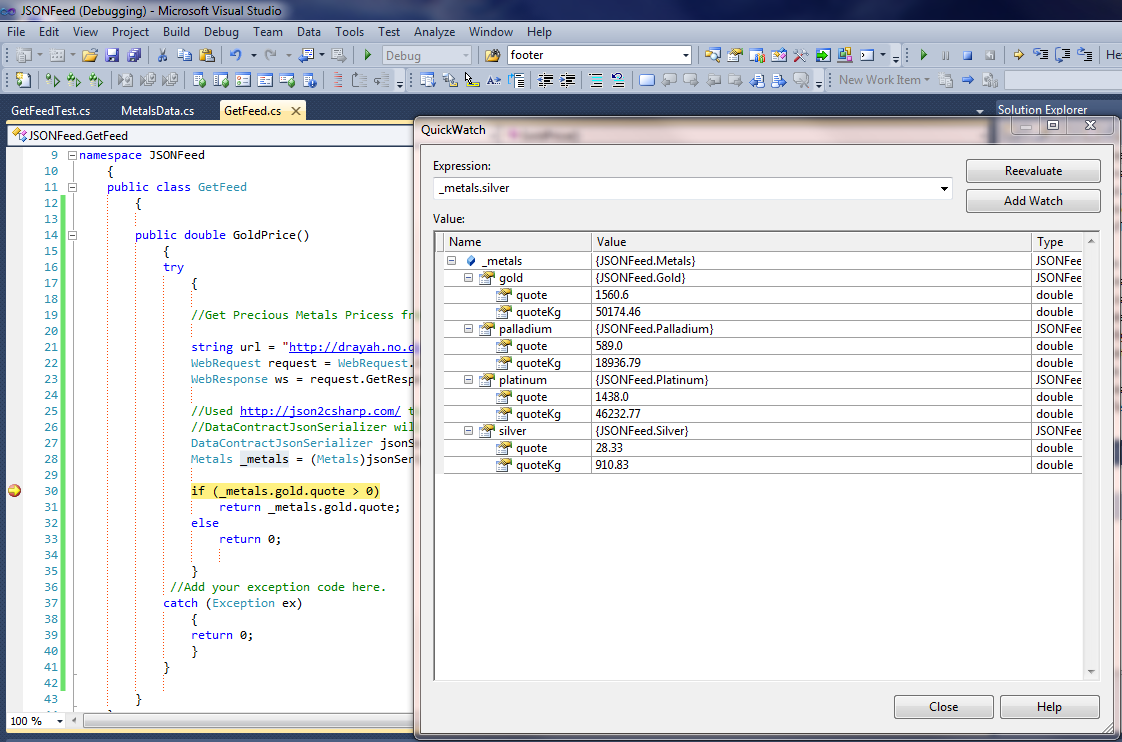Close the GetFeed.cs tab
The image size is (1122, 742).
click(296, 111)
